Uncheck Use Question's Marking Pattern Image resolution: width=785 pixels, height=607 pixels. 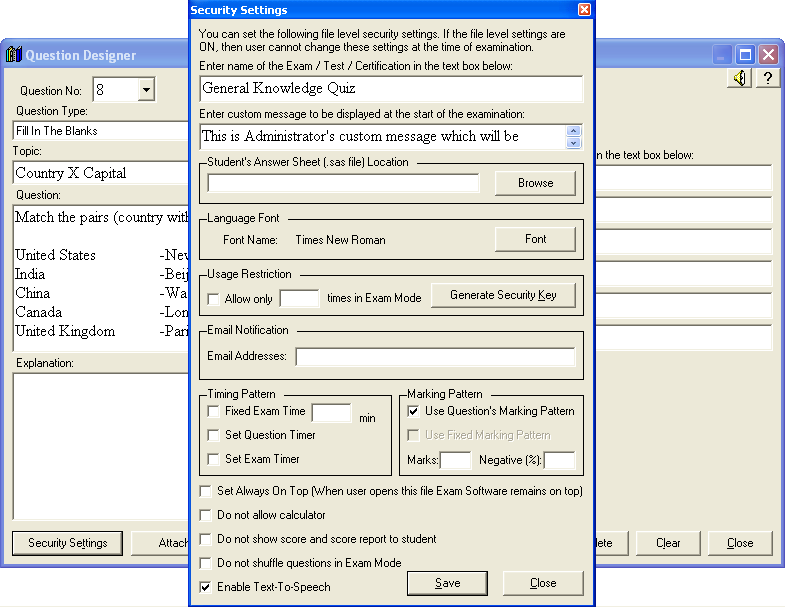click(x=414, y=412)
